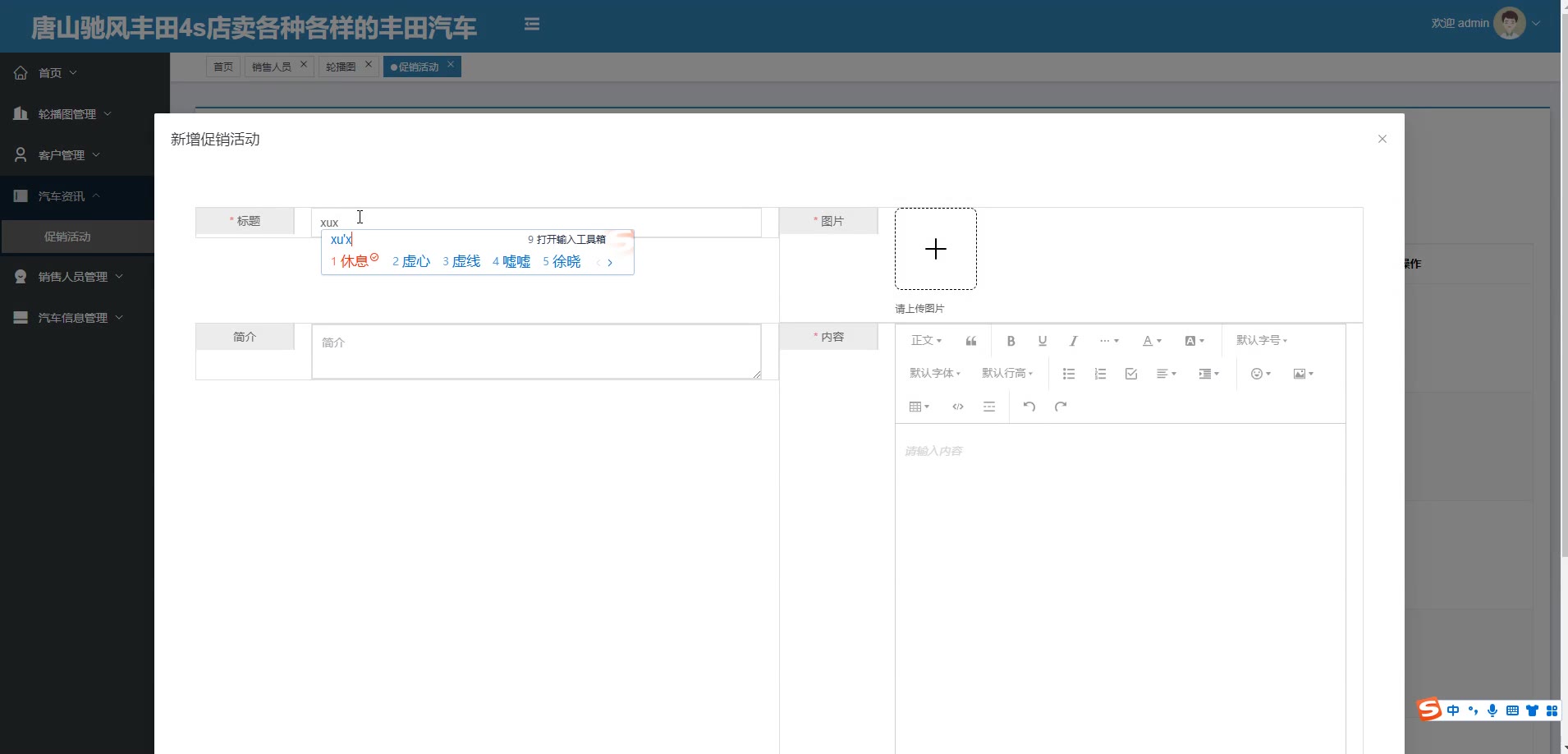Undo the last editor action
The image size is (1568, 754).
click(1029, 407)
